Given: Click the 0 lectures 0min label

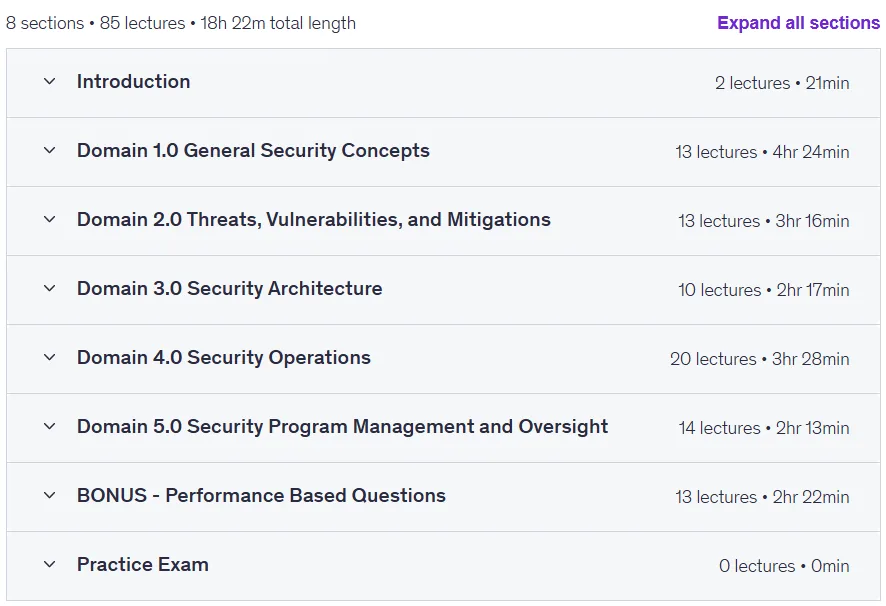Looking at the screenshot, I should pos(784,566).
